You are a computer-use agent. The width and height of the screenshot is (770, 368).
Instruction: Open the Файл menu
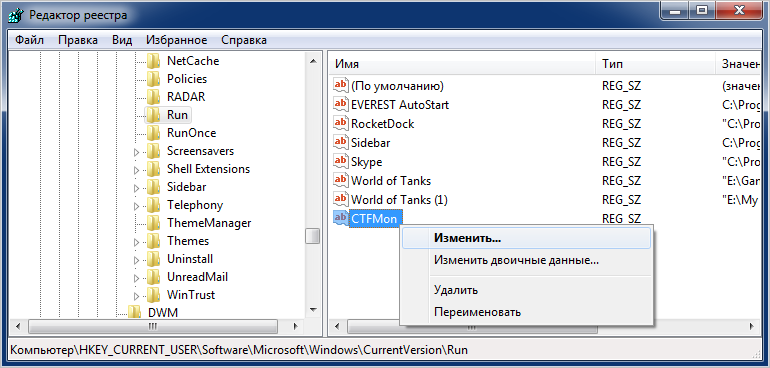tap(29, 40)
